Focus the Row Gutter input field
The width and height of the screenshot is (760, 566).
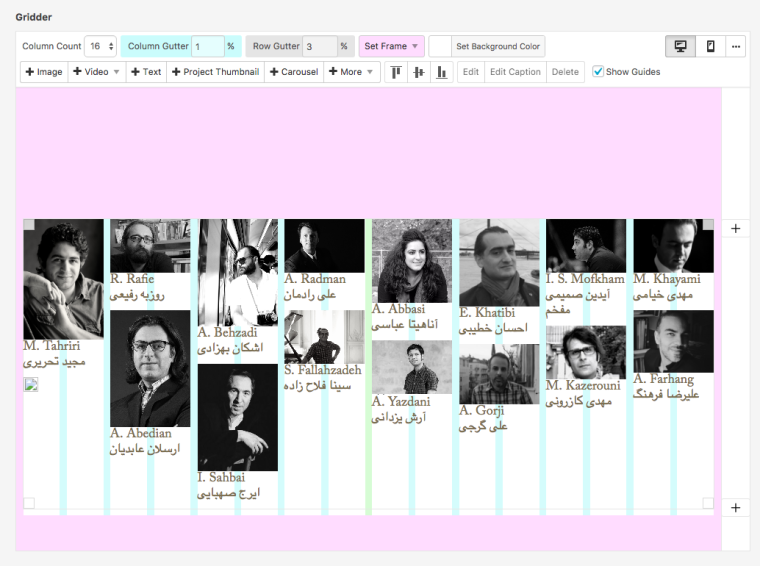tap(320, 47)
